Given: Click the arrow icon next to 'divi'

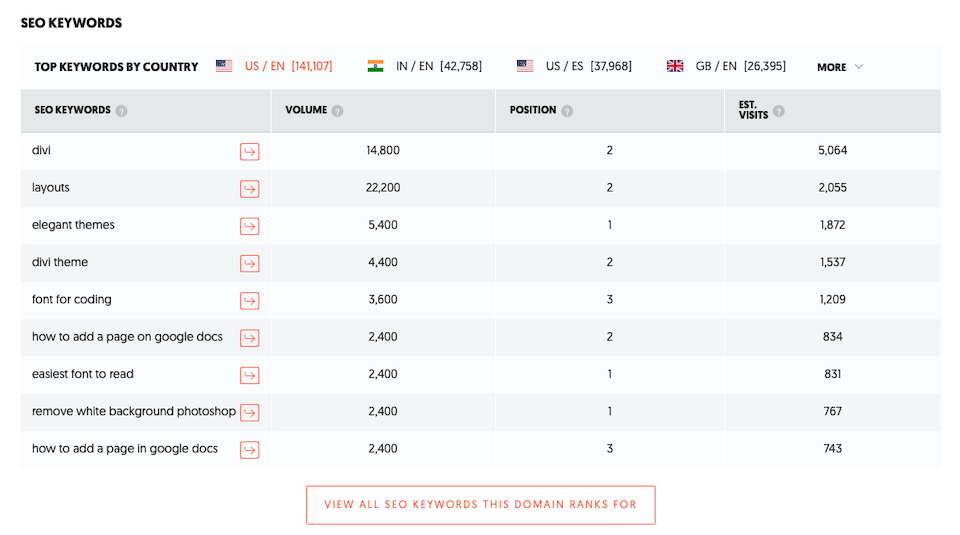Looking at the screenshot, I should [x=249, y=151].
